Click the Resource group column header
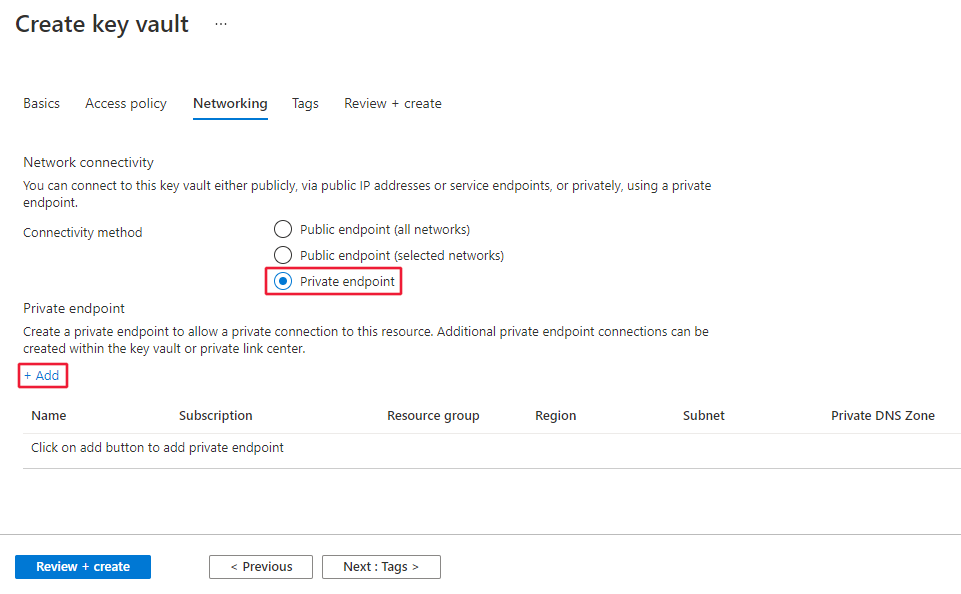 433,415
